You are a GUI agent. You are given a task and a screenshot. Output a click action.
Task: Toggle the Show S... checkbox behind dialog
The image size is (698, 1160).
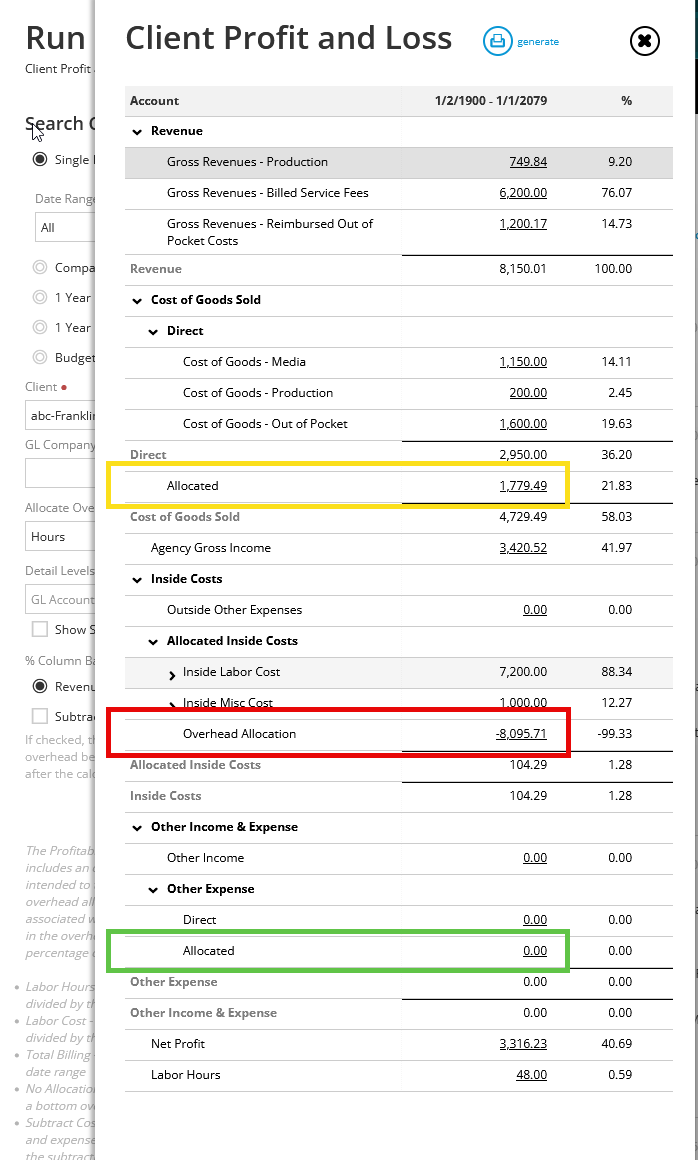click(x=40, y=630)
